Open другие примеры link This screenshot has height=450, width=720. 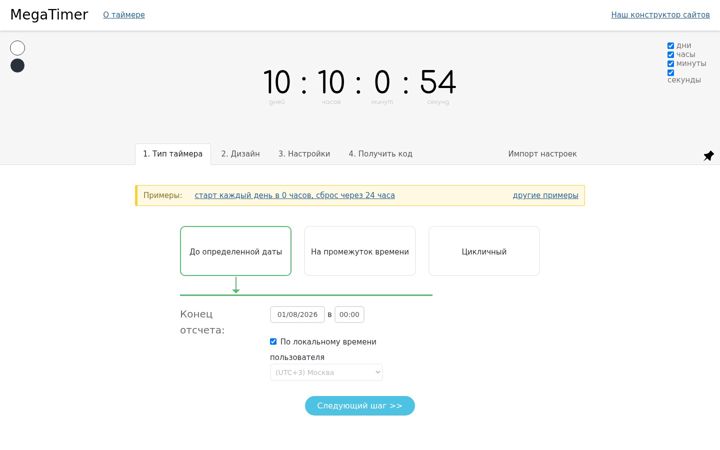[546, 195]
